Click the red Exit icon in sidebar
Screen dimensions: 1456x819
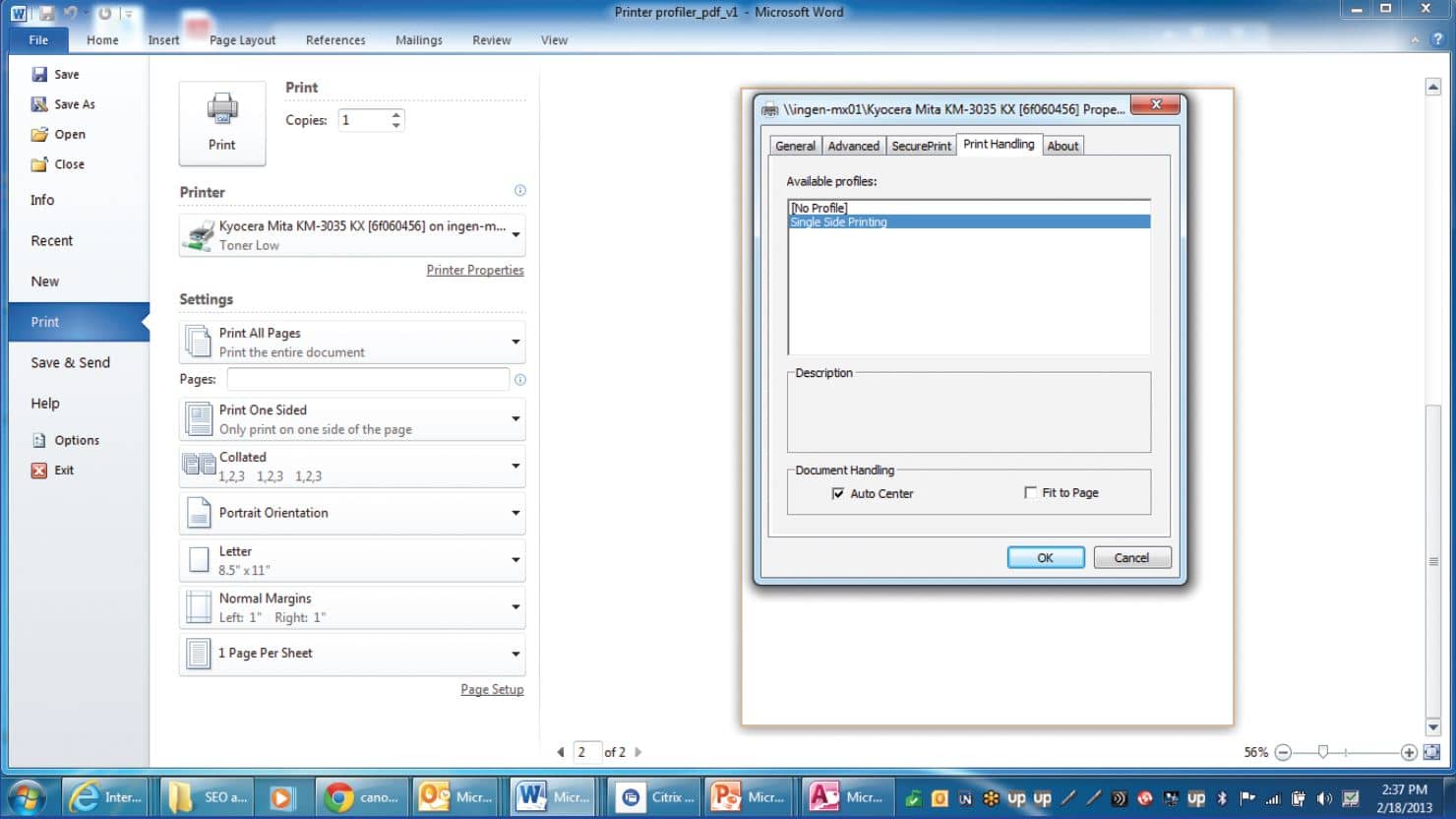pos(39,471)
